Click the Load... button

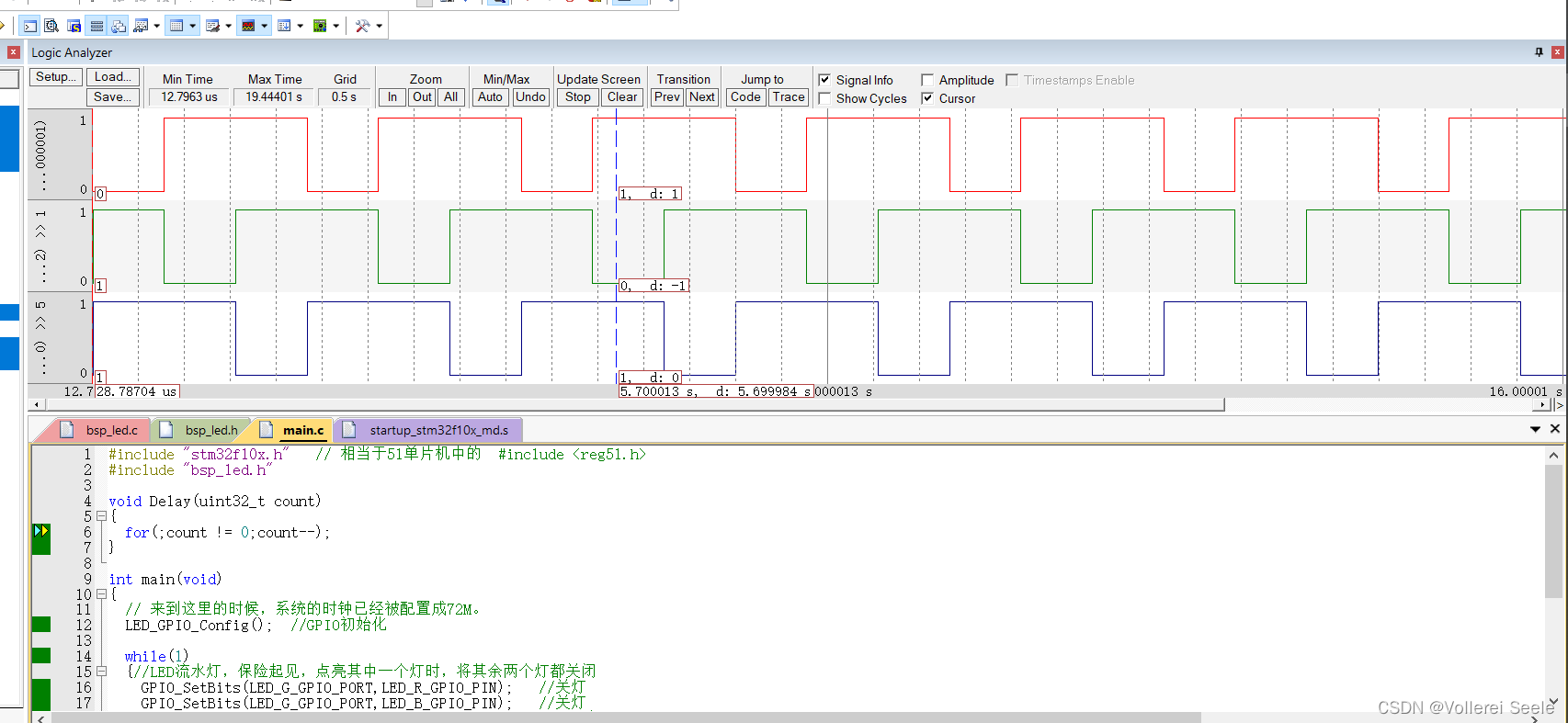point(113,77)
